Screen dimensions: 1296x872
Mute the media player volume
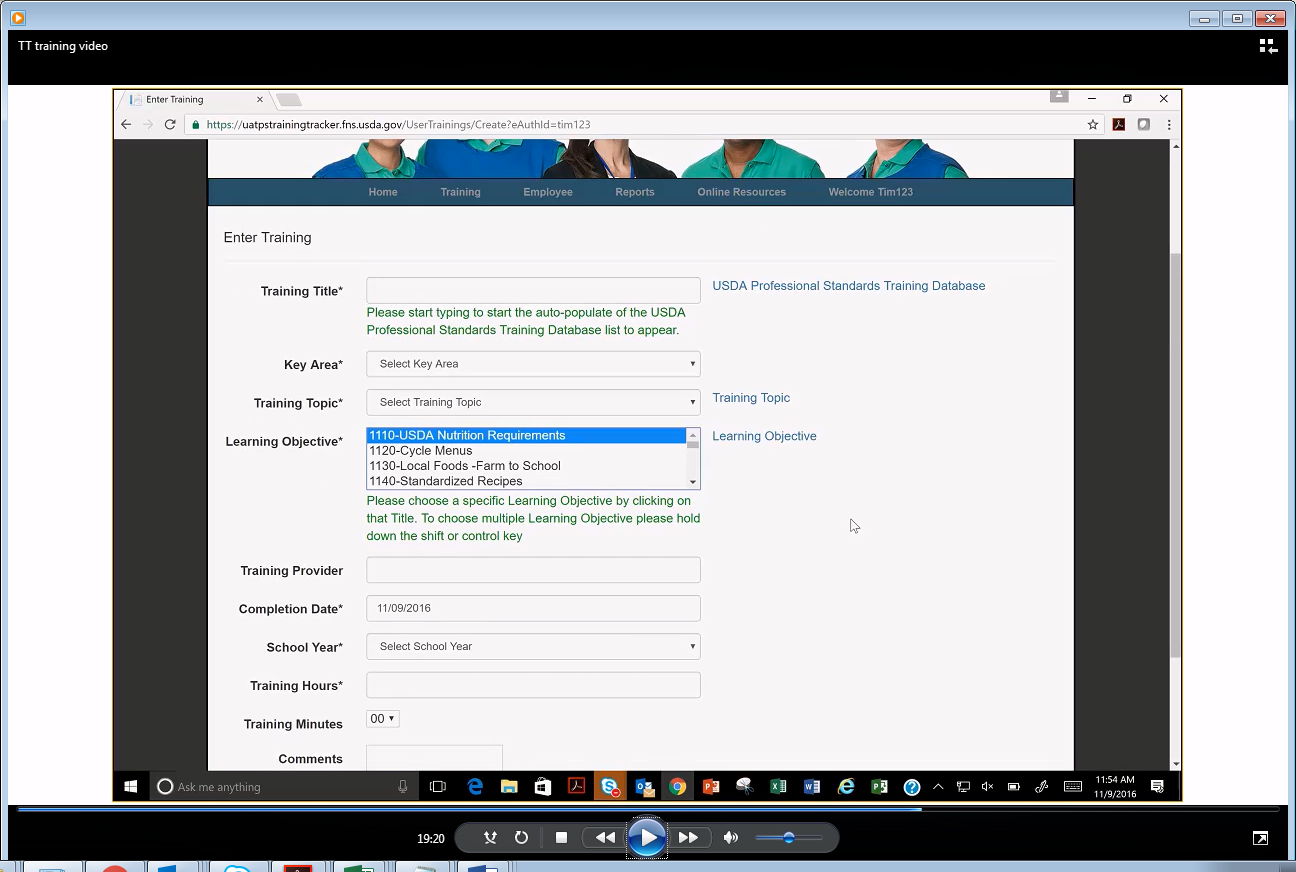pos(731,838)
